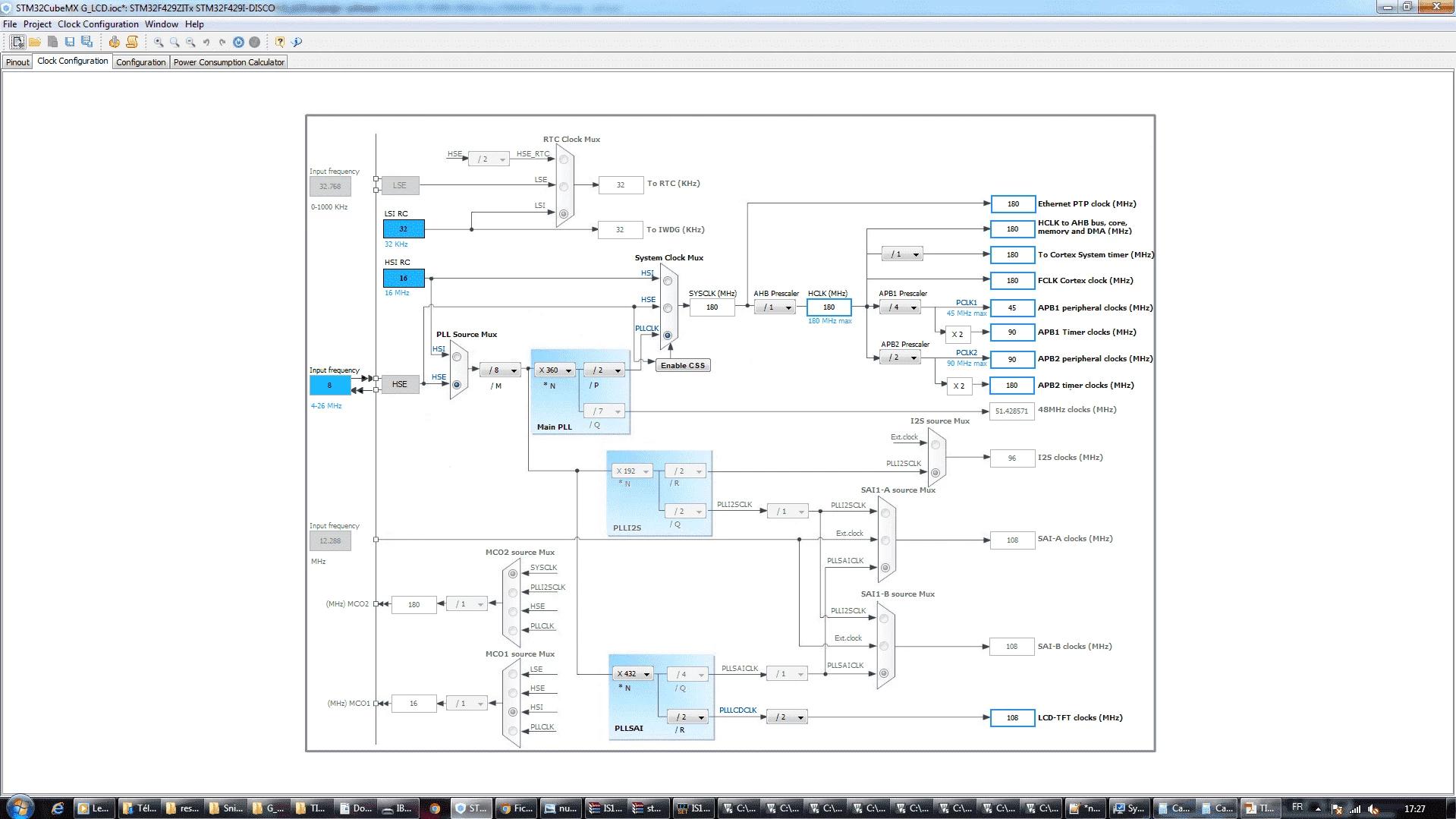Image resolution: width=1456 pixels, height=819 pixels.
Task: Open the Project menu
Action: tap(37, 24)
